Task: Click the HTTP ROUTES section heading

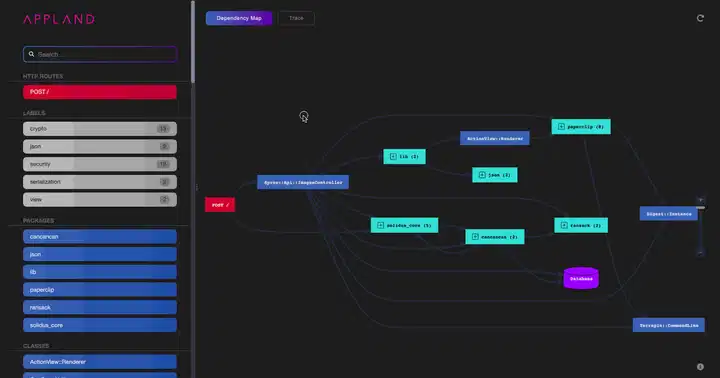Action: (x=43, y=76)
